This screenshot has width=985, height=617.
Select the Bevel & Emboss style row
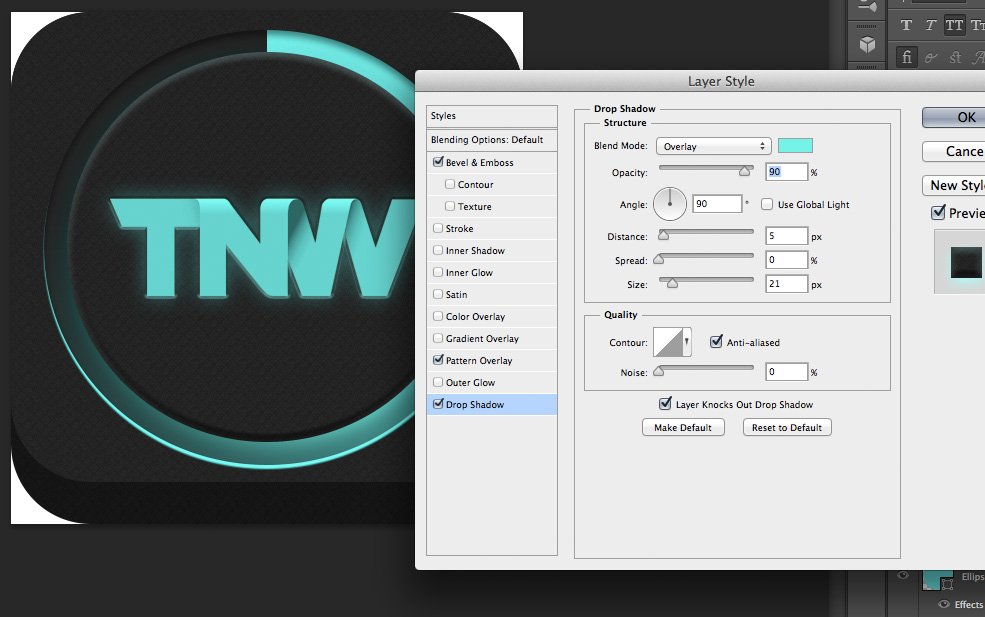click(492, 162)
